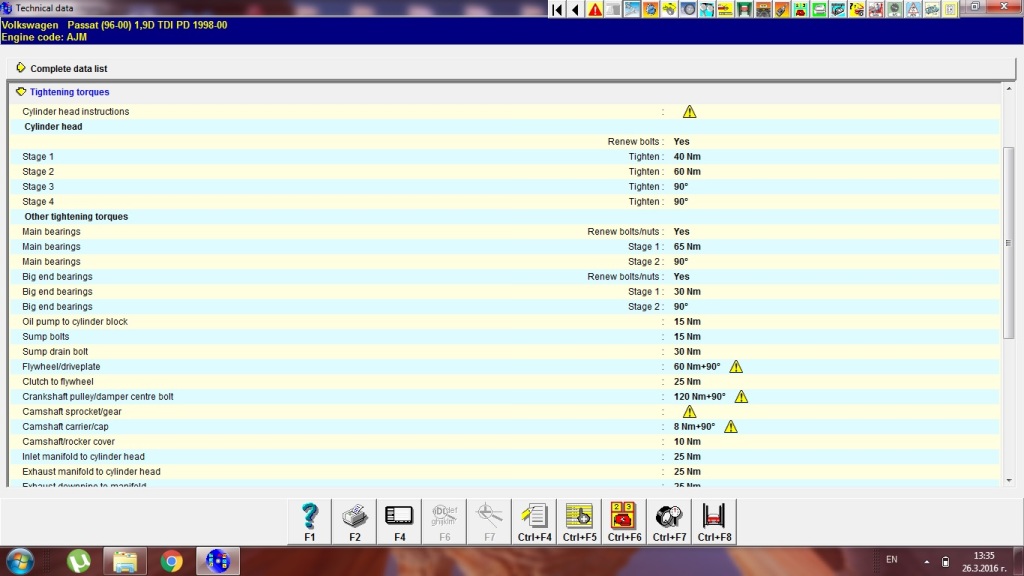This screenshot has width=1024, height=576.
Task: Open warning for Crankshaft pulley/damper centre bolt
Action: pyautogui.click(x=741, y=397)
